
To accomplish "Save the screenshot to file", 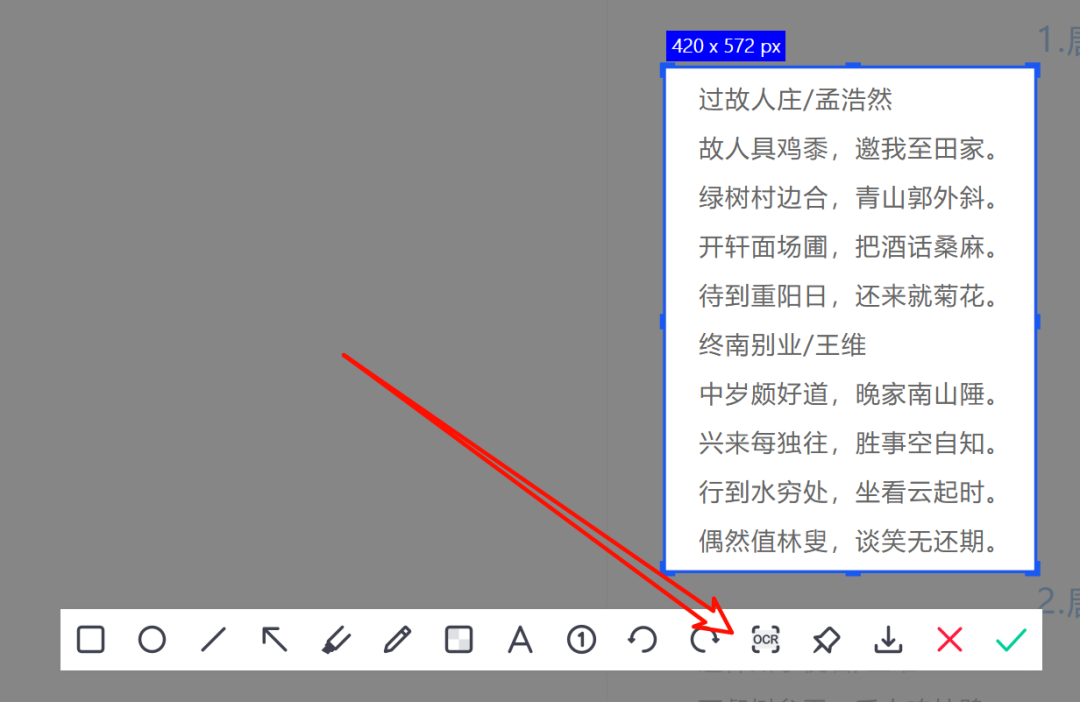I will [x=888, y=639].
